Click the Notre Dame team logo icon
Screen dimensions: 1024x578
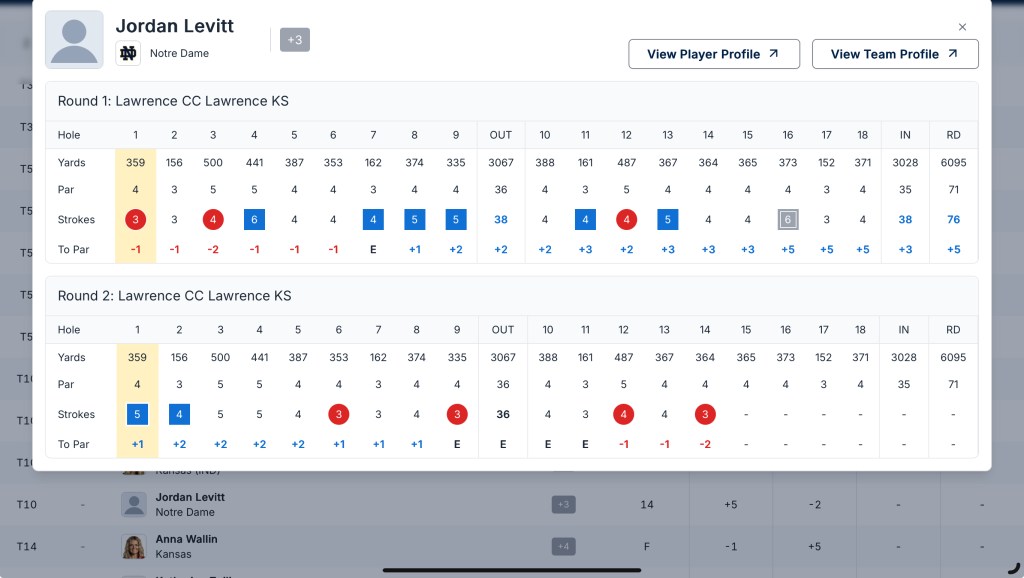coord(128,54)
